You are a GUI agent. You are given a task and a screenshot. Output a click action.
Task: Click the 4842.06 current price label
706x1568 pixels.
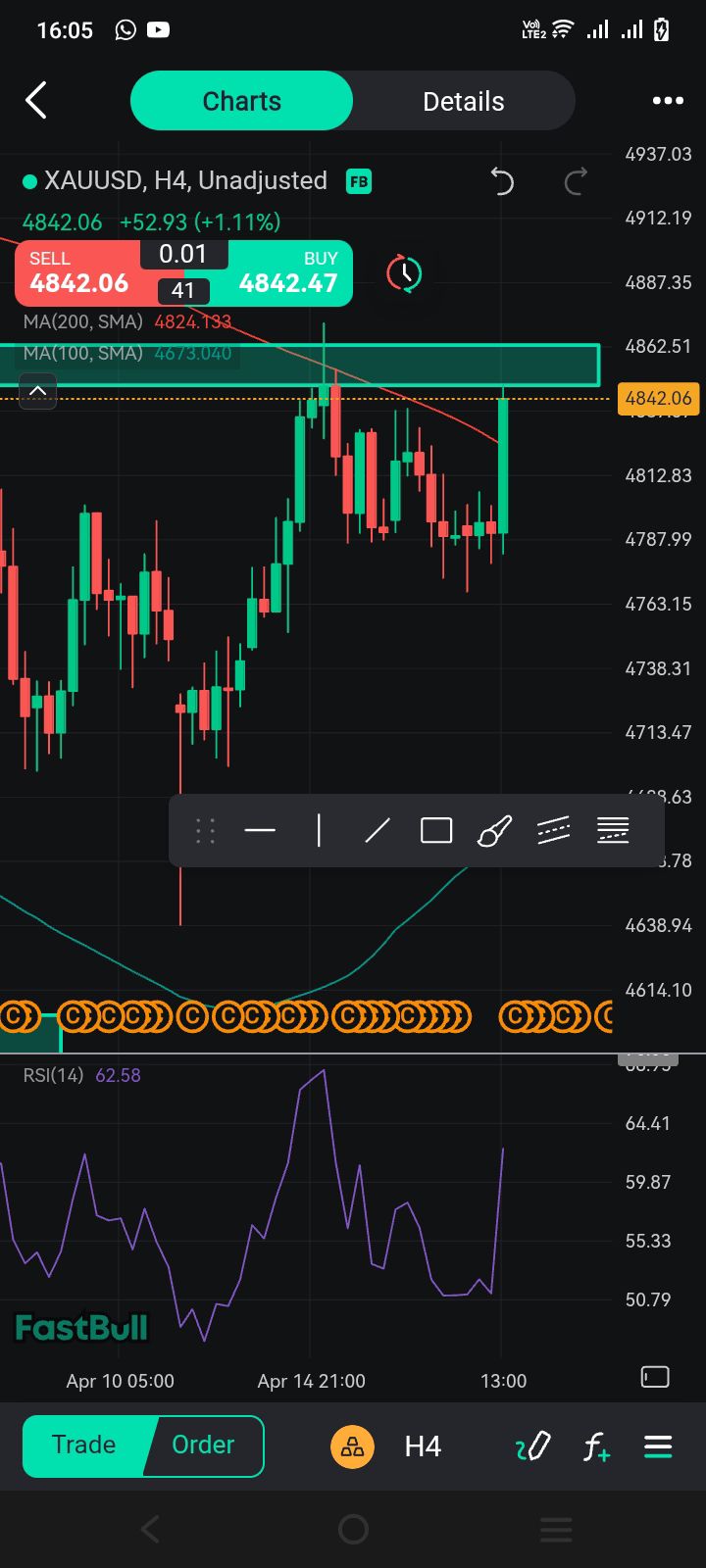click(x=658, y=398)
